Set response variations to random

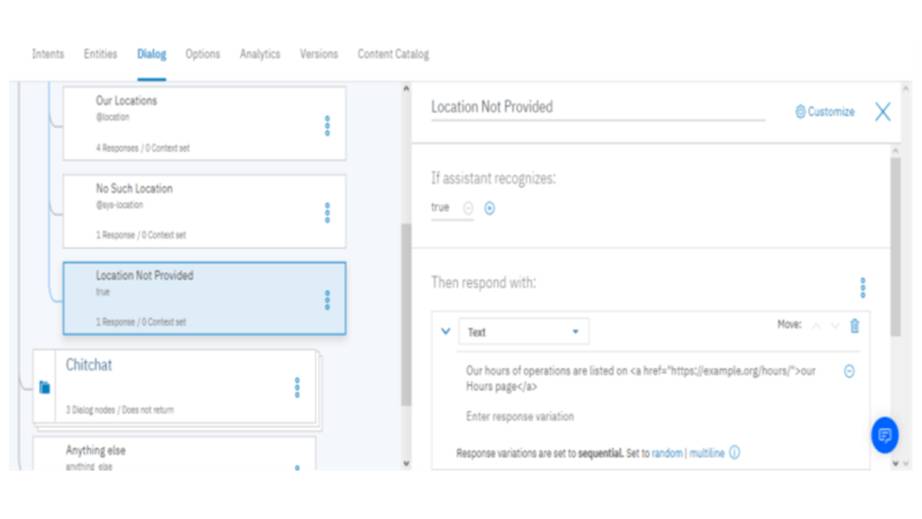(666, 453)
